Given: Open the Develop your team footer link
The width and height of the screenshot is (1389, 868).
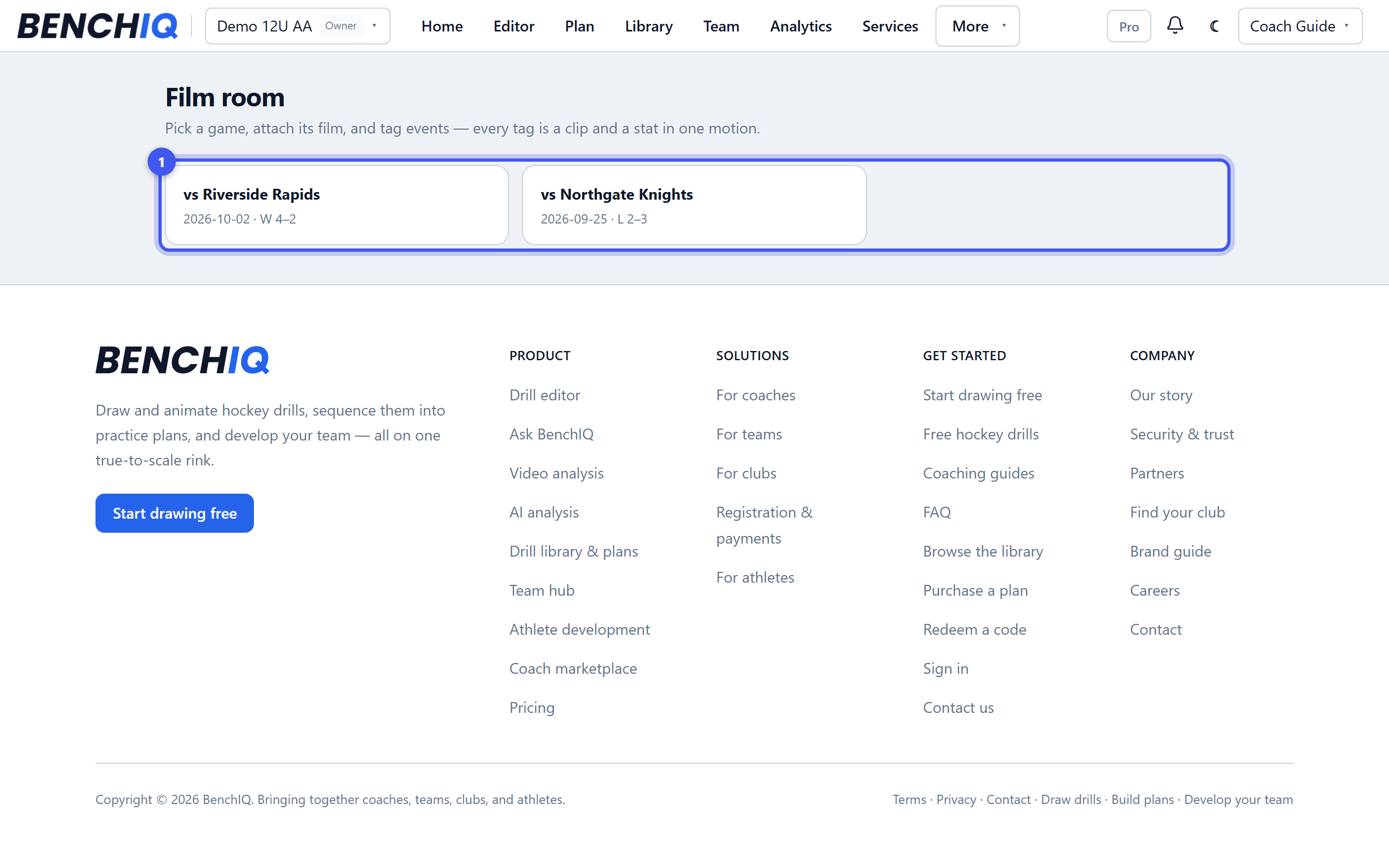Looking at the screenshot, I should click(1238, 799).
